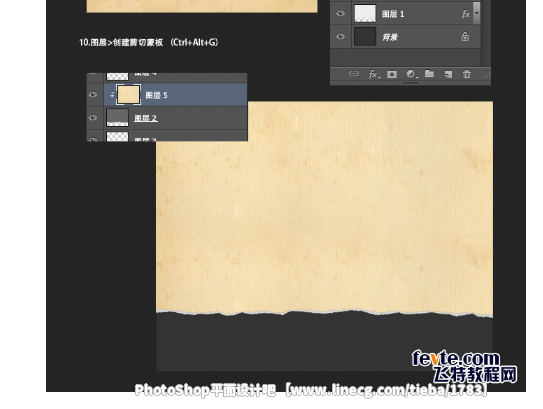Click the layer name 图层 1
The width and height of the screenshot is (543, 409).
pos(393,14)
